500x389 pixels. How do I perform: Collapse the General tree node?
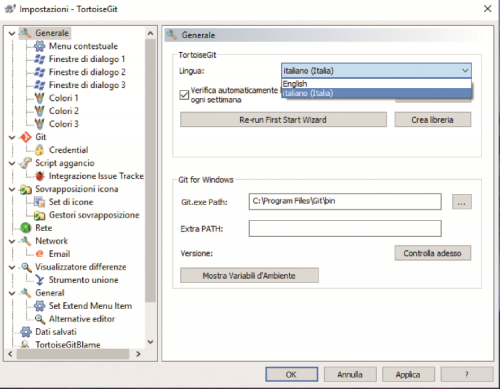12,293
